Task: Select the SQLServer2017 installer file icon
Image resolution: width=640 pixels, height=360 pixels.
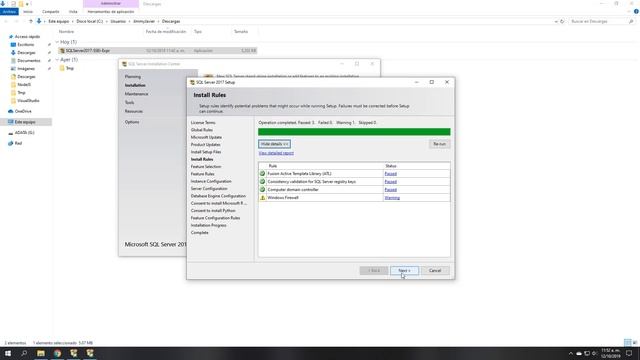Action: 62,51
